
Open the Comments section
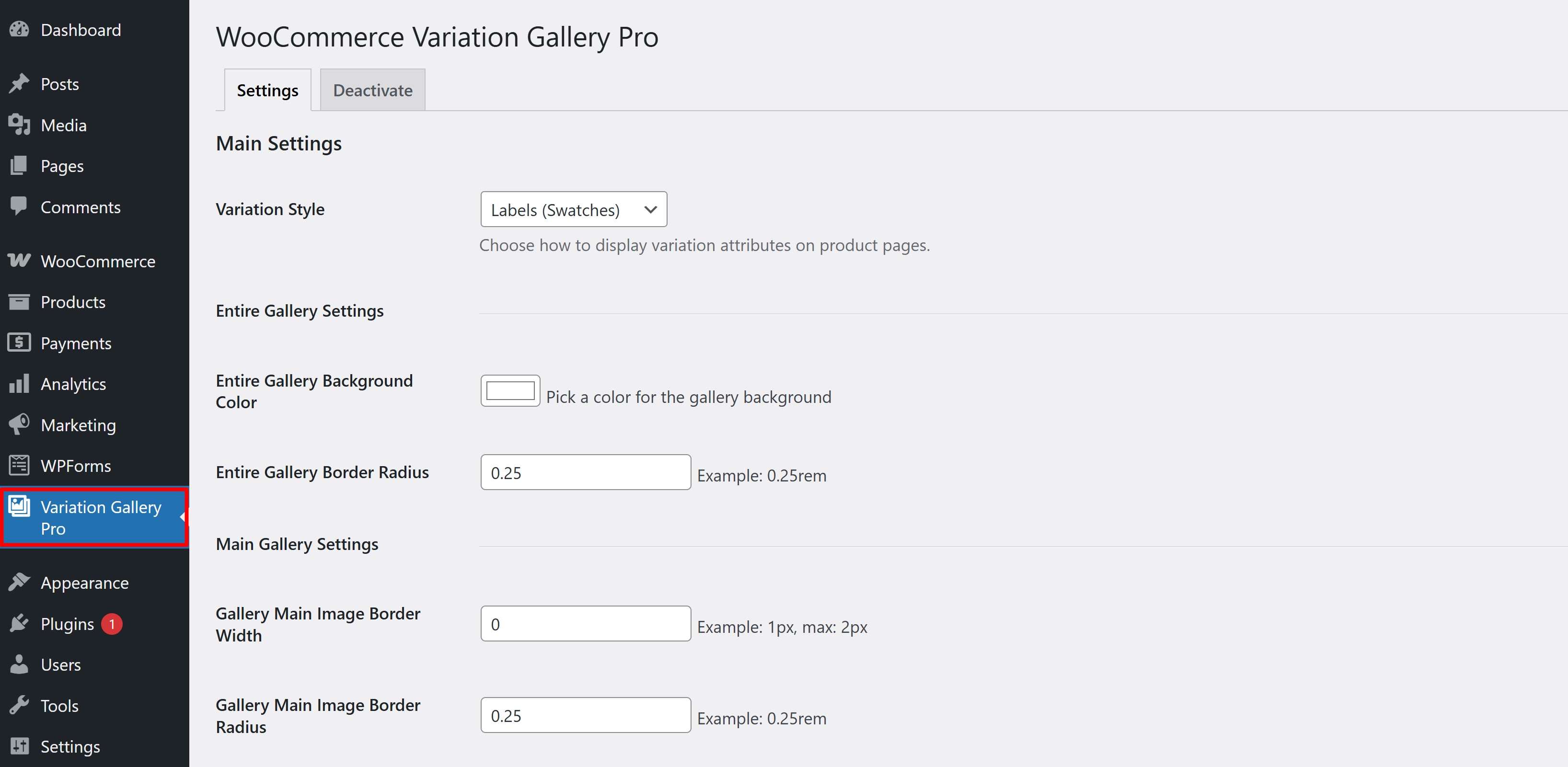pos(81,207)
